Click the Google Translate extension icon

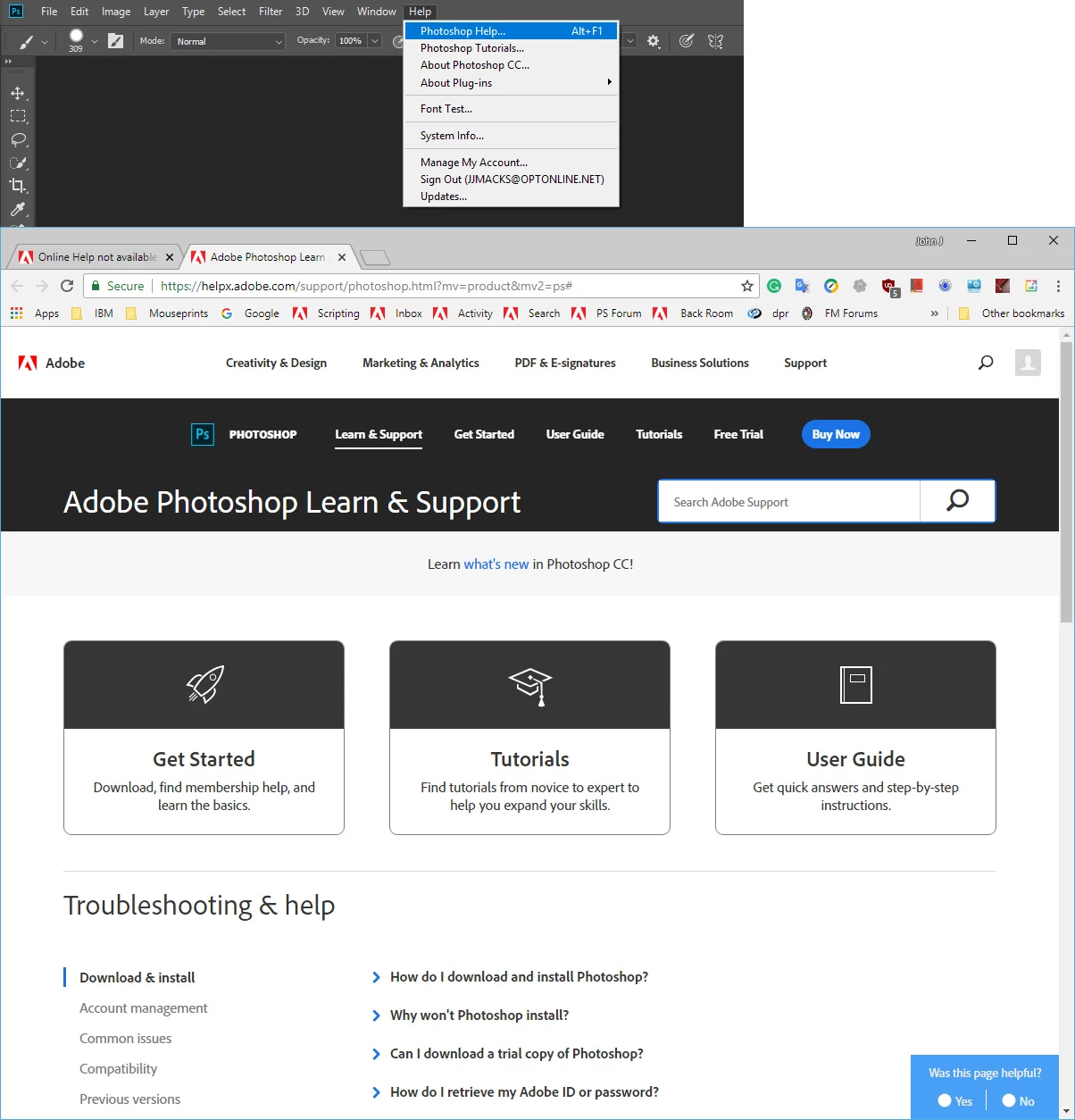[x=803, y=286]
